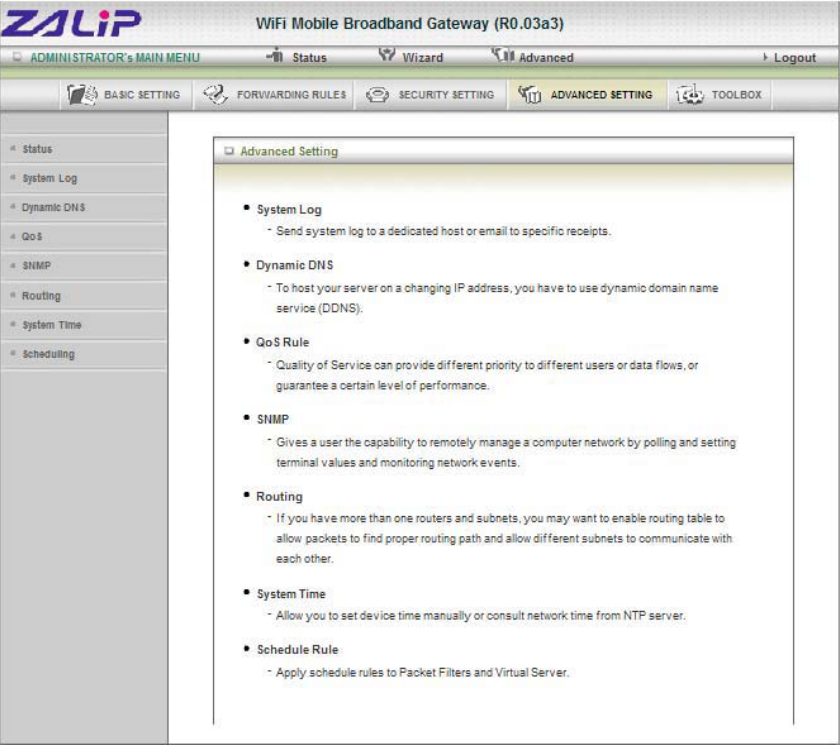This screenshot has height=745, width=840.
Task: Click the Basic Setting folder icon
Action: point(82,95)
